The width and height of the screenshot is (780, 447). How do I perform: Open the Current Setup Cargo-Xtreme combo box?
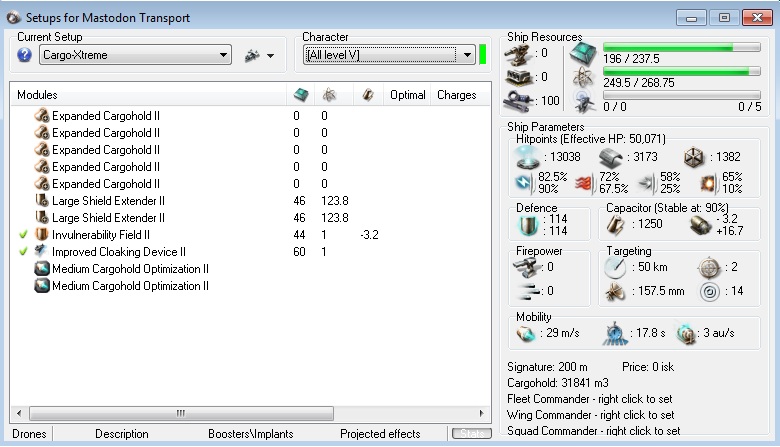point(135,55)
